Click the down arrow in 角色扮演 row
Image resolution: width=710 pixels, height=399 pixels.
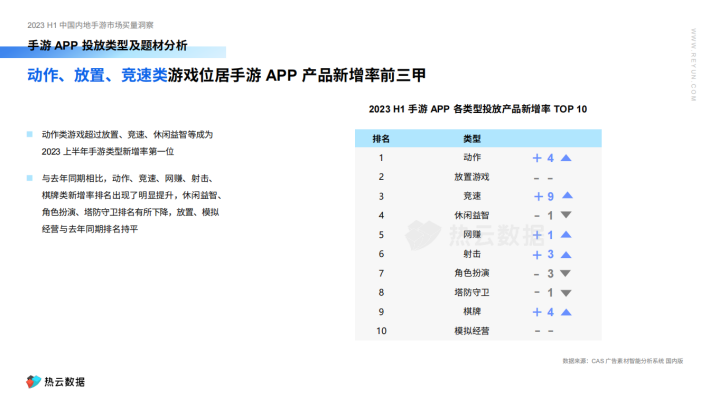point(565,273)
